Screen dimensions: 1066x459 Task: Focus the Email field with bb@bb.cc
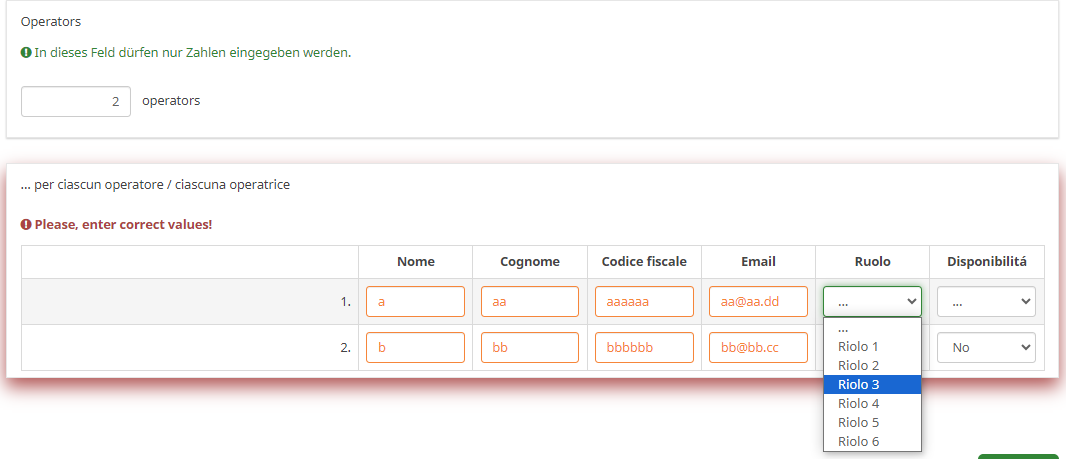(758, 348)
